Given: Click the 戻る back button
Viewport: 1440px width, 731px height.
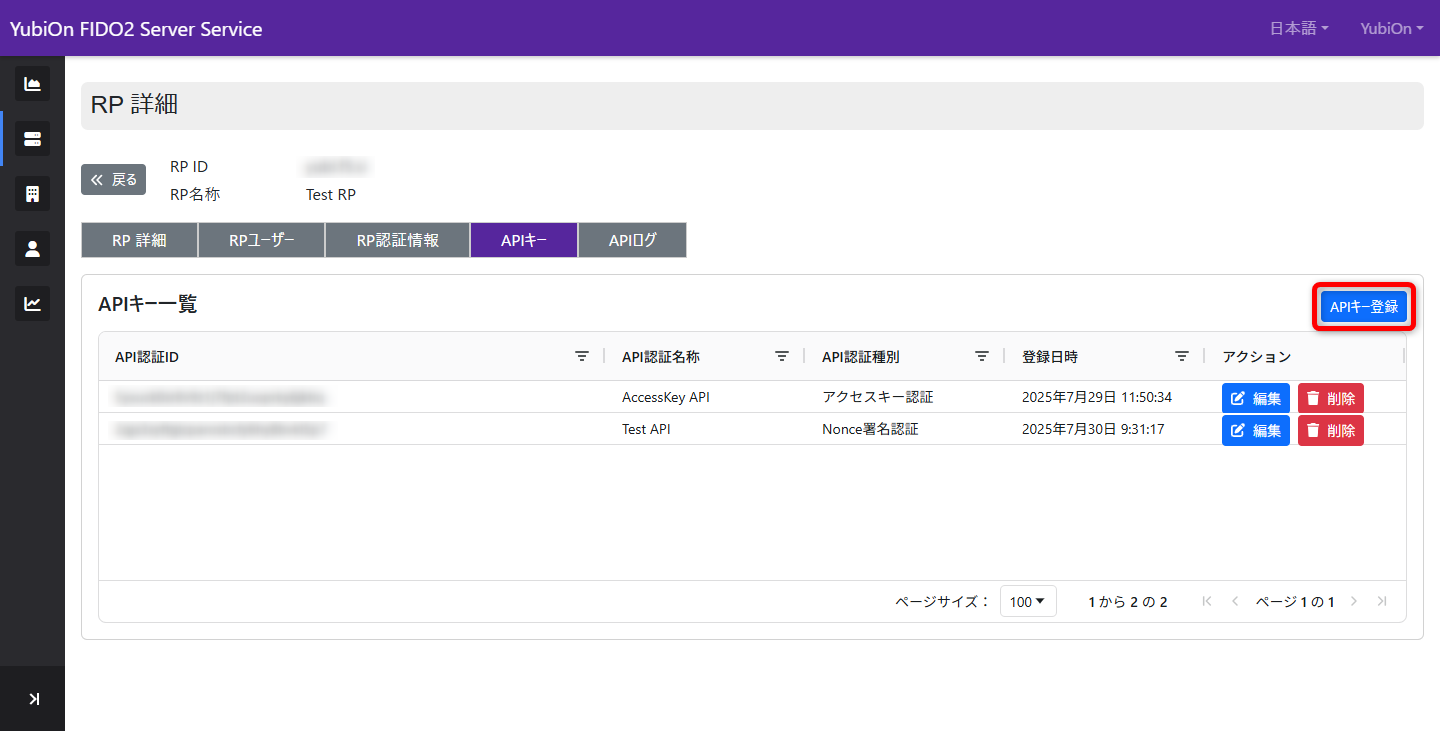Looking at the screenshot, I should click(114, 180).
